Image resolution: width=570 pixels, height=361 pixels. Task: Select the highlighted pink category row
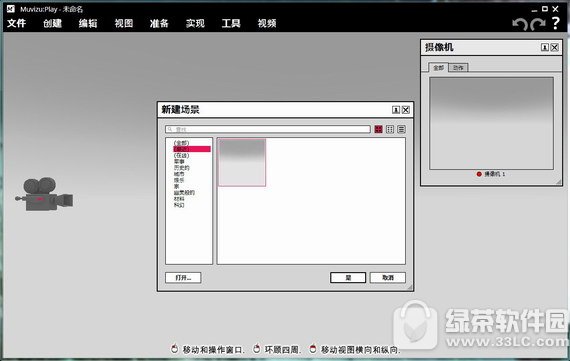click(192, 149)
